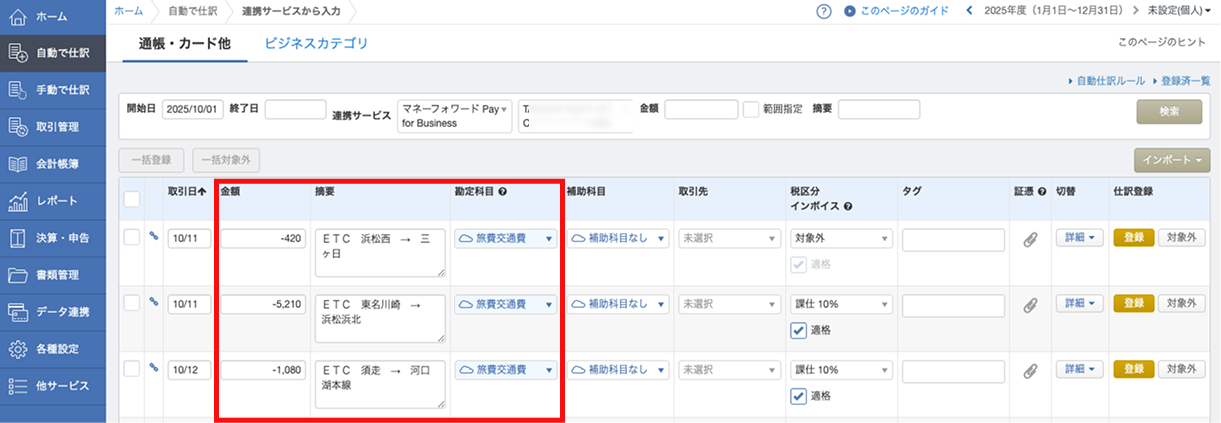Click the paperclip attachment icon for the -420 row

[x=1029, y=239]
